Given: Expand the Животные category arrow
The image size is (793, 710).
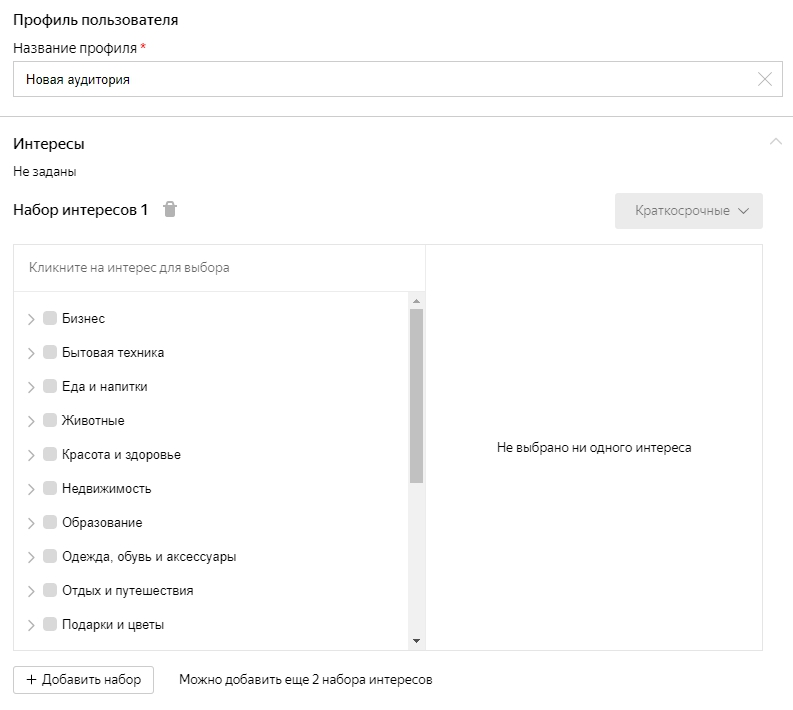Looking at the screenshot, I should pyautogui.click(x=31, y=421).
